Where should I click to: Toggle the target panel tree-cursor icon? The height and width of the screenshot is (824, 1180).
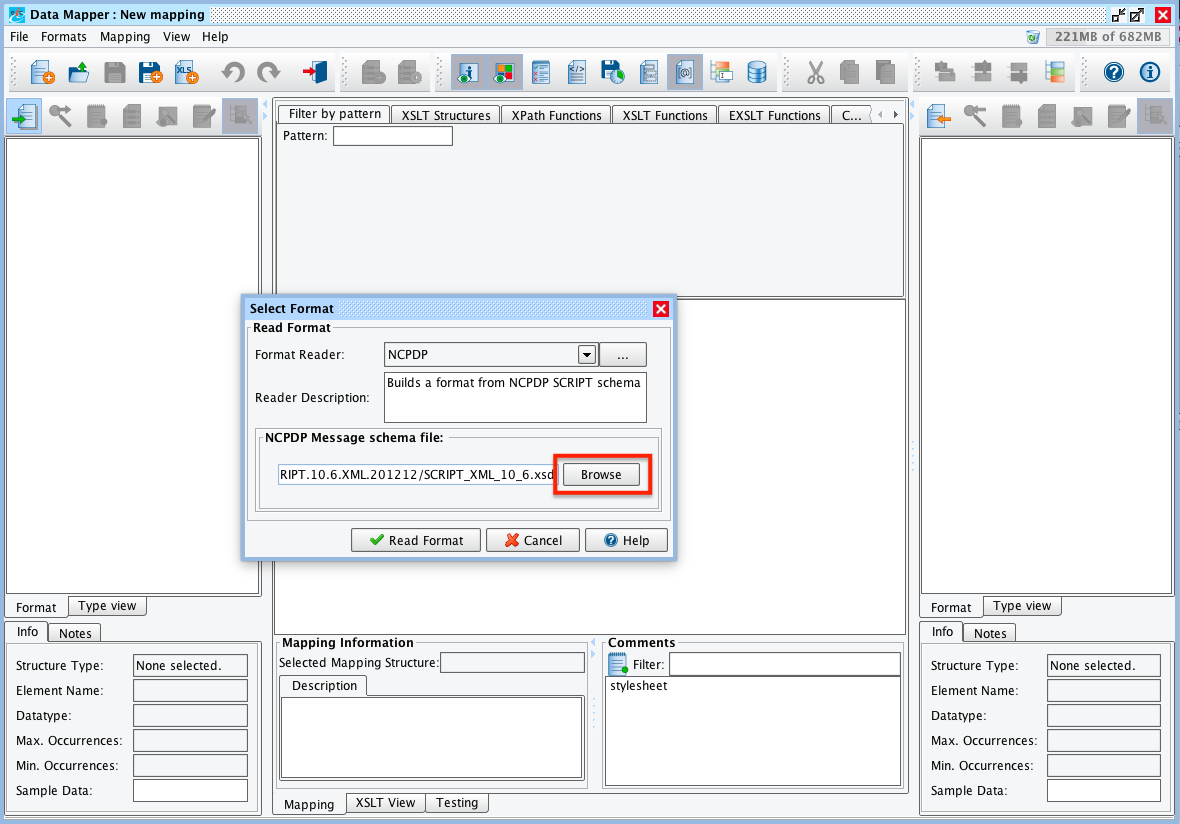(1155, 116)
